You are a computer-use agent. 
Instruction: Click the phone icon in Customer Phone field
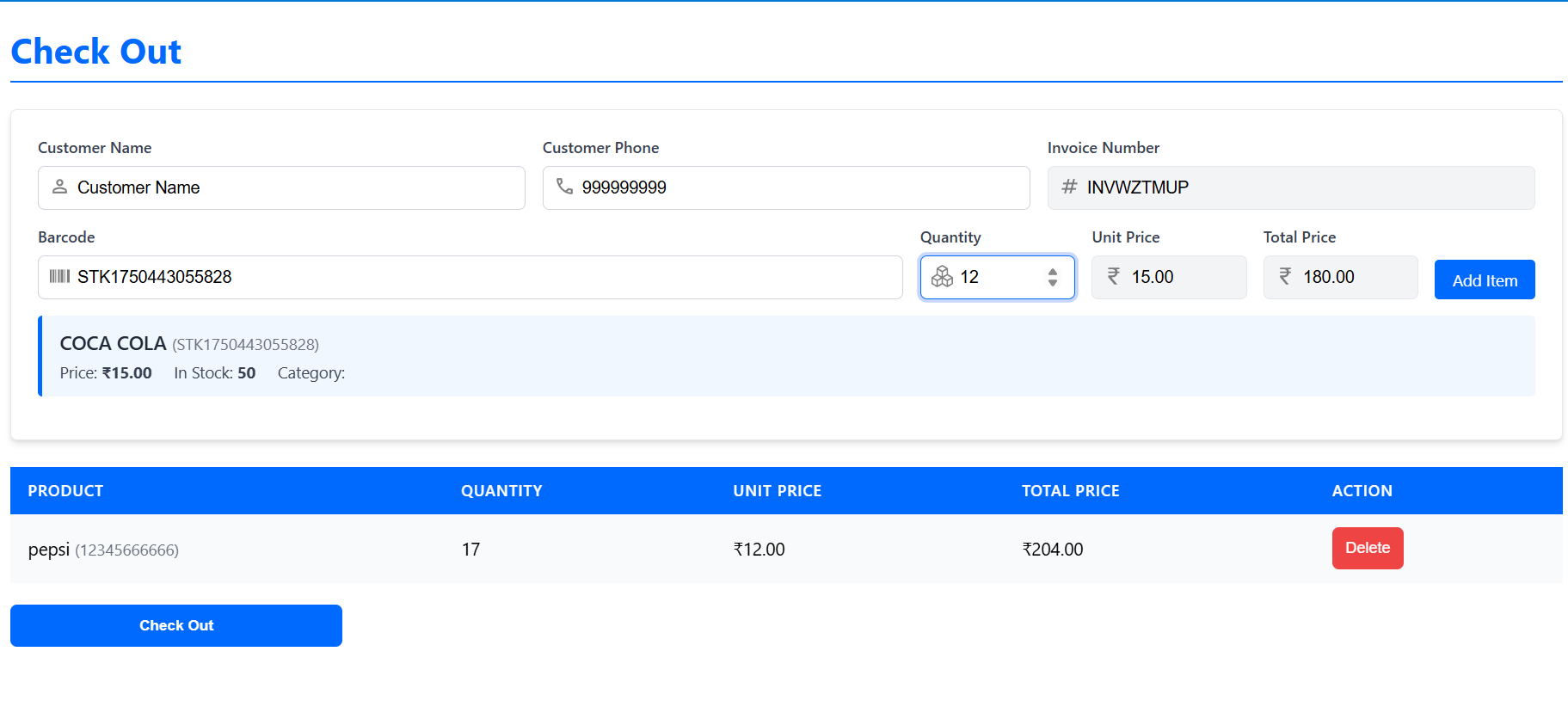tap(564, 187)
